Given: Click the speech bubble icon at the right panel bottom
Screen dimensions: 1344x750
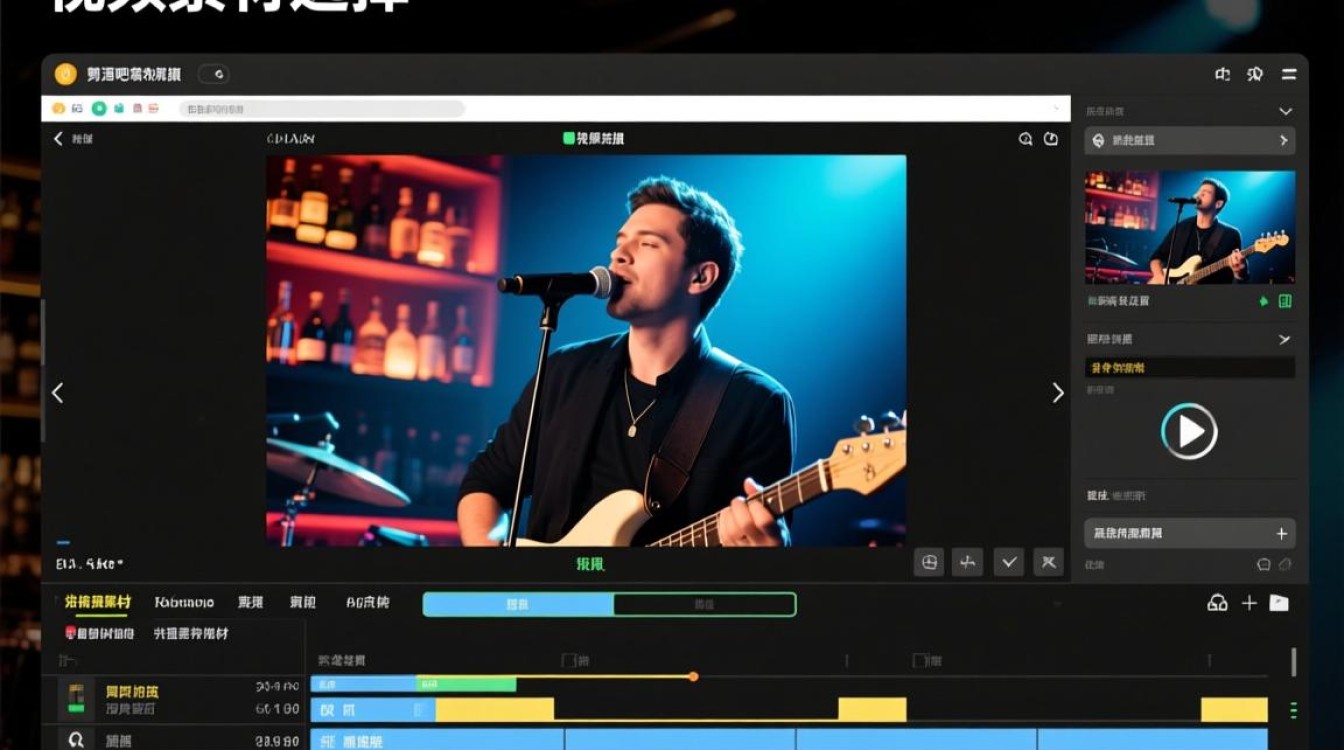Looking at the screenshot, I should [x=1263, y=564].
